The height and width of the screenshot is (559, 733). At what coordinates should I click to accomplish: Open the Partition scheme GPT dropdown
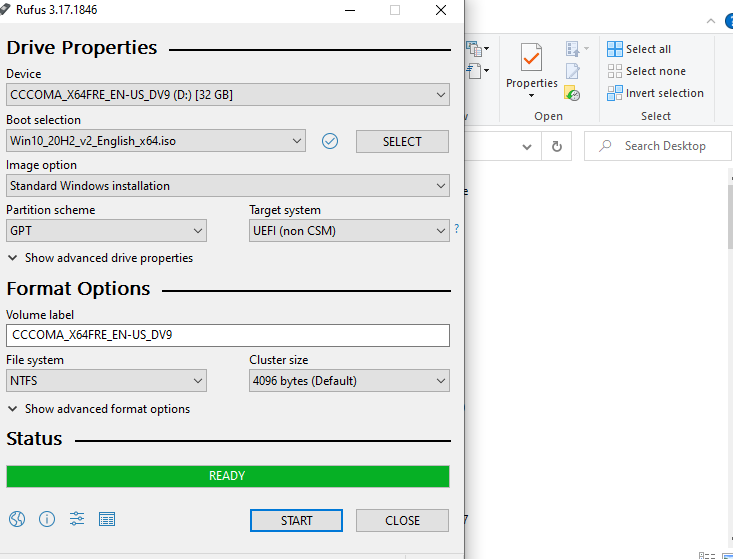coord(106,231)
